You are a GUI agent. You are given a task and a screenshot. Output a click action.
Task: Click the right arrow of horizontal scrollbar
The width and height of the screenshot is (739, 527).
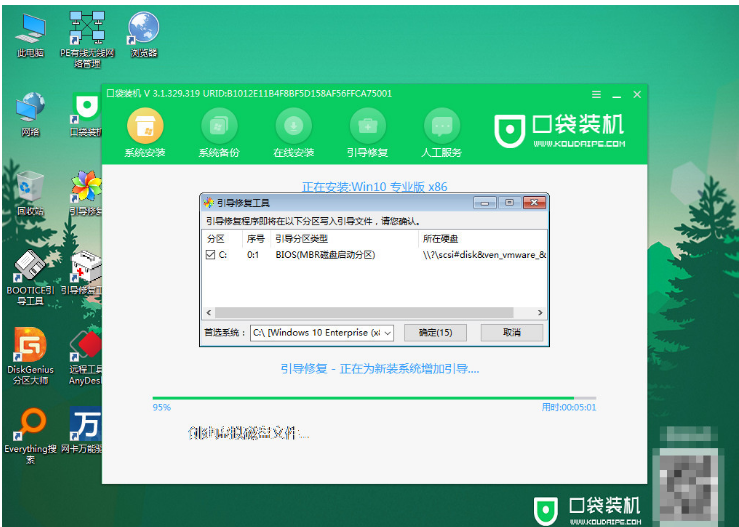click(540, 313)
